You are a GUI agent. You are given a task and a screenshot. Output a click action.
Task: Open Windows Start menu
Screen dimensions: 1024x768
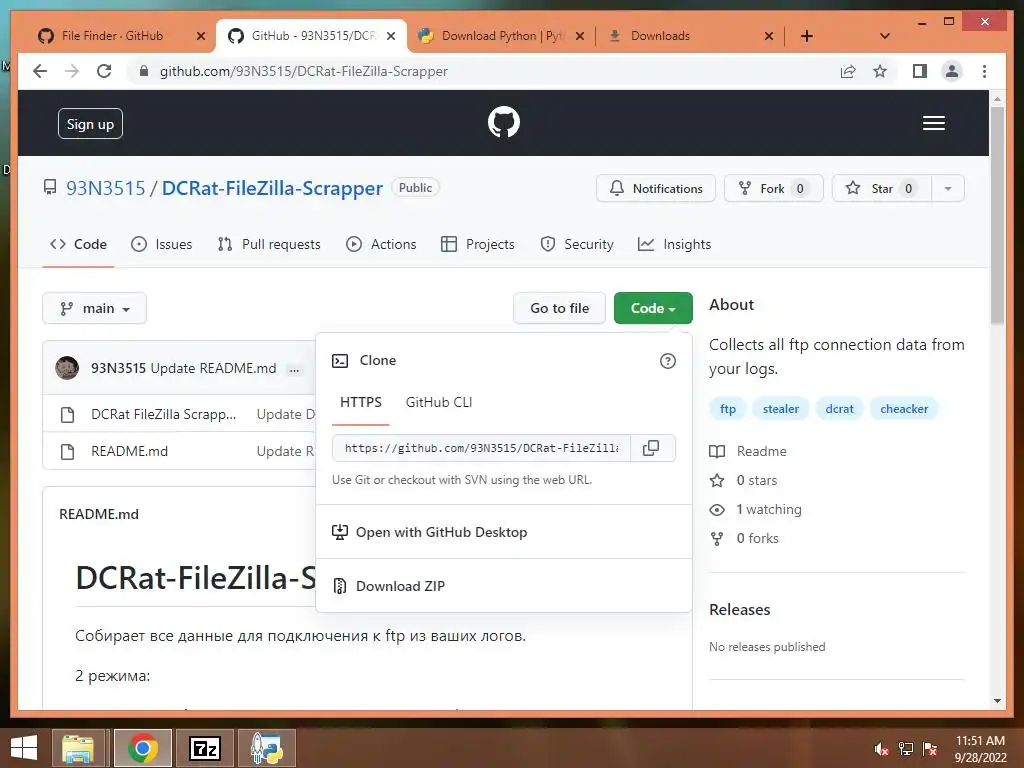coord(24,748)
